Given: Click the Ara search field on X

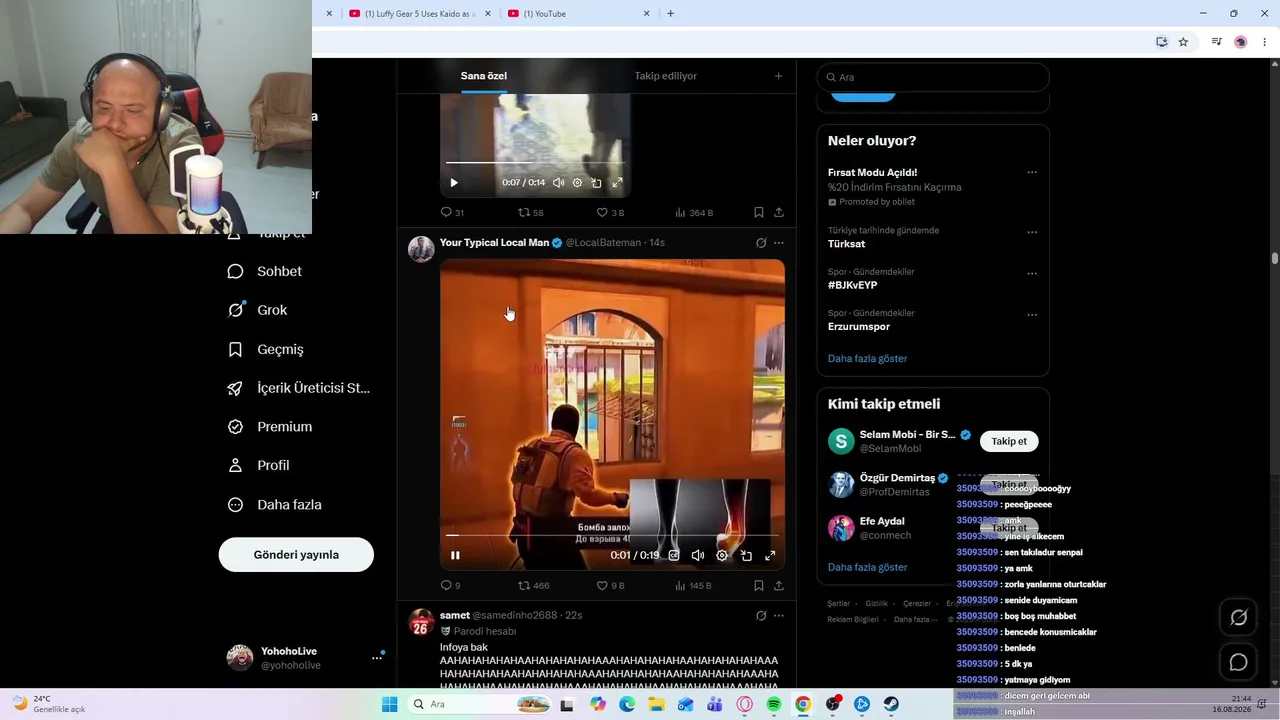Looking at the screenshot, I should point(933,77).
